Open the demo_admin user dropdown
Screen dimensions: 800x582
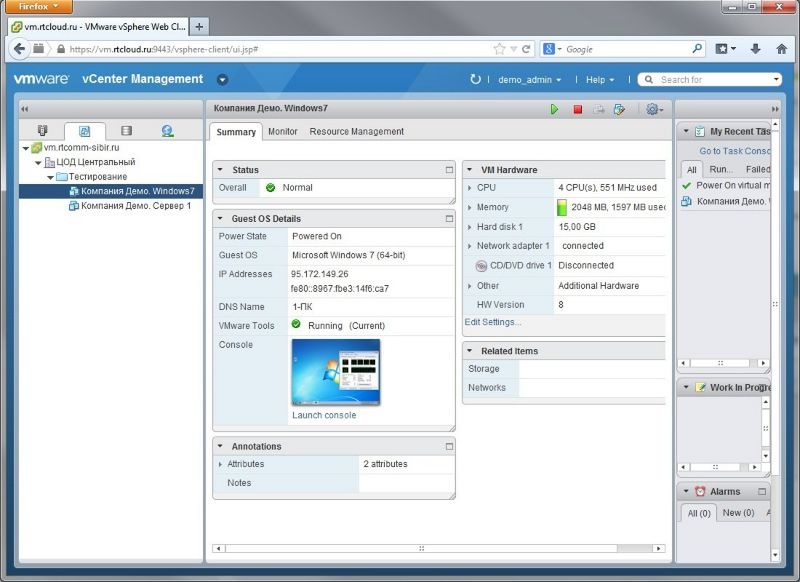pos(529,80)
